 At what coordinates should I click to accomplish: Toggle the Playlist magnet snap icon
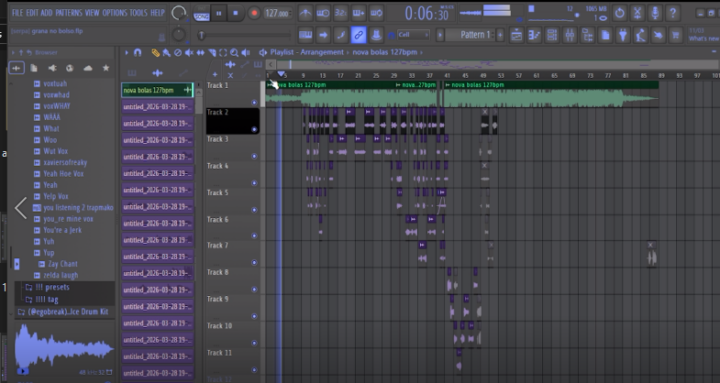[x=137, y=53]
